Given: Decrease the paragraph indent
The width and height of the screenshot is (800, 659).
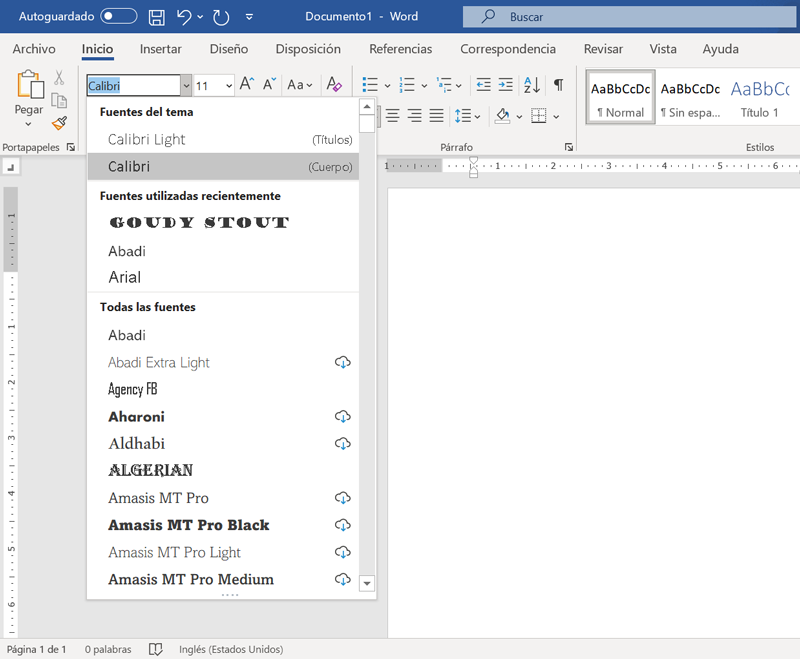Looking at the screenshot, I should [x=483, y=85].
